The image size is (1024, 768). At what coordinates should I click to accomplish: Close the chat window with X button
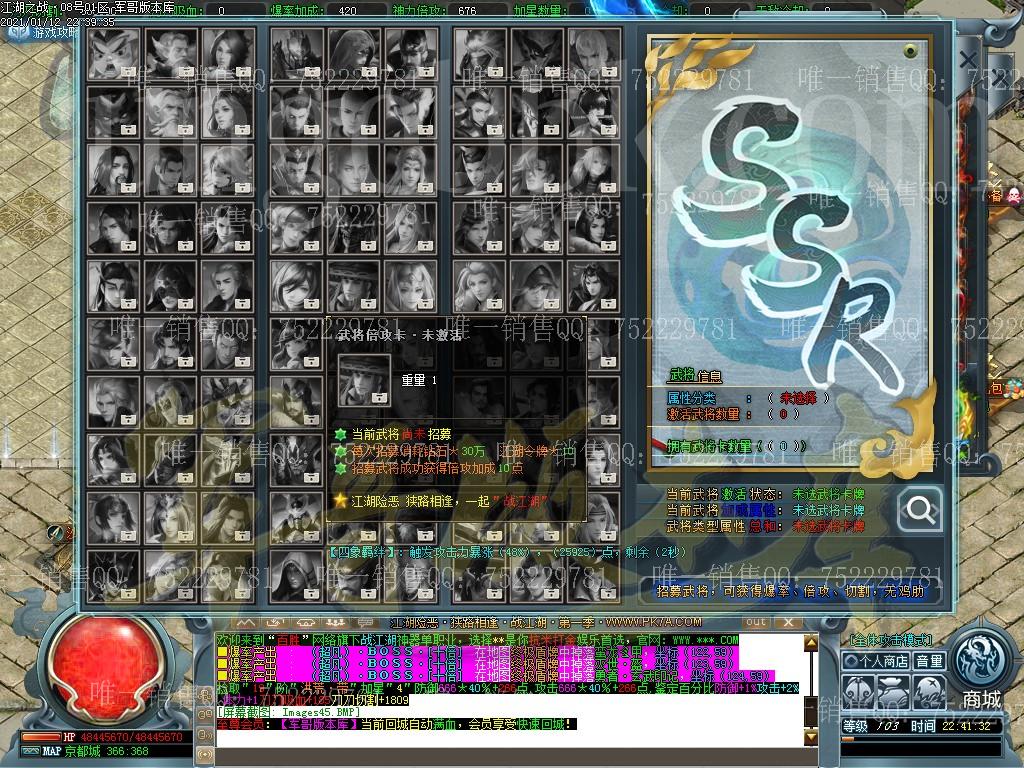click(x=786, y=622)
